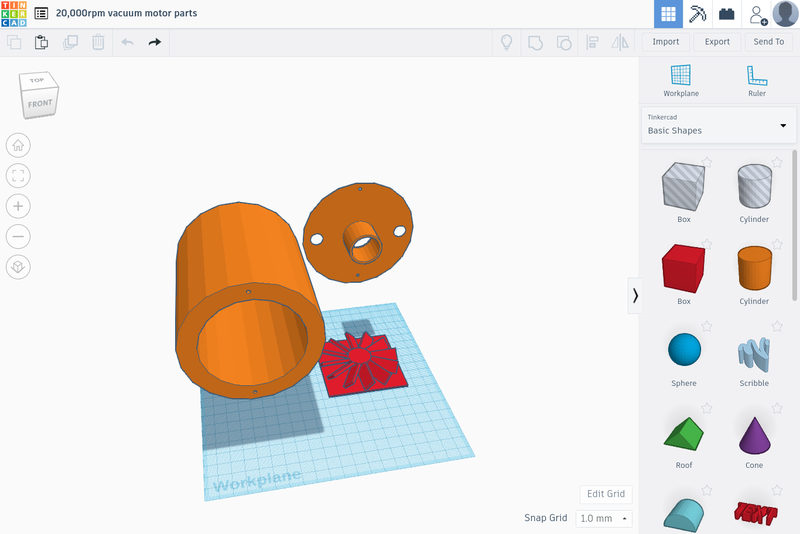Open the Snap Grid 1.0 mm dropdown
Image resolution: width=800 pixels, height=534 pixels.
pos(605,518)
